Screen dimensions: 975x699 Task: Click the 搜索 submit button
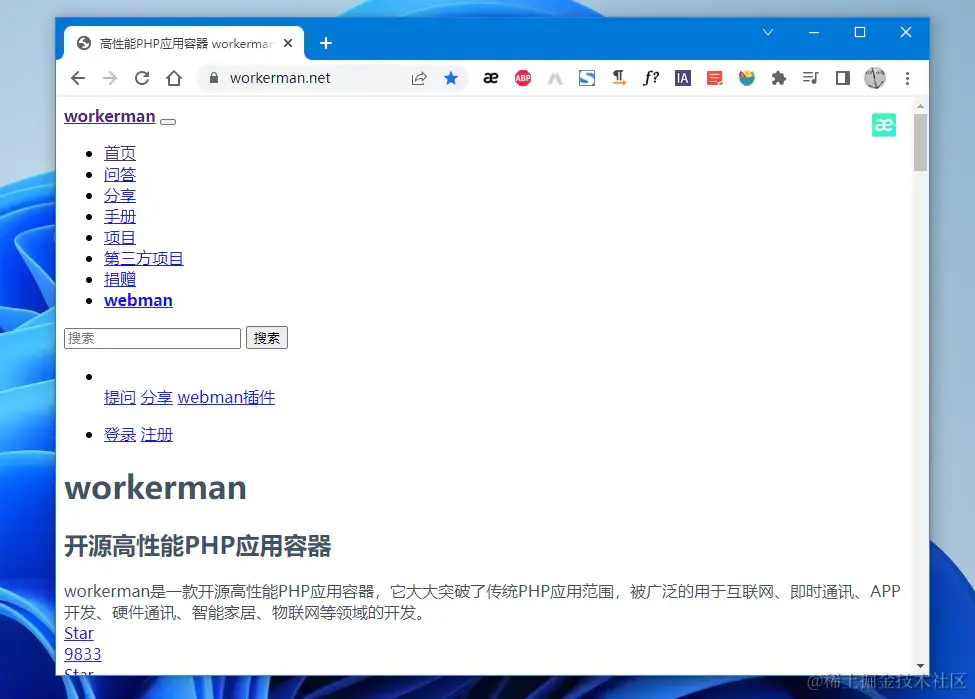click(267, 338)
